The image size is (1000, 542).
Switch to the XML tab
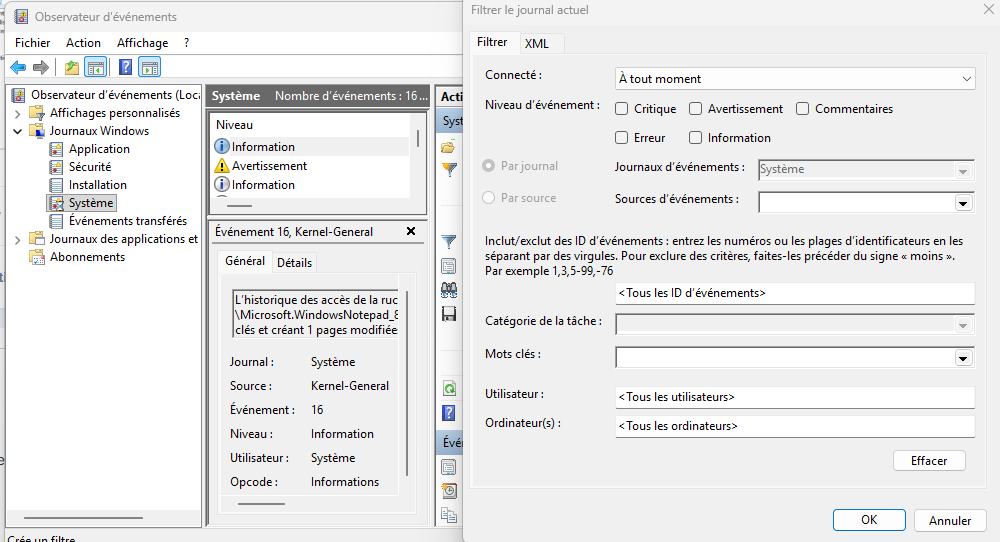[x=537, y=43]
